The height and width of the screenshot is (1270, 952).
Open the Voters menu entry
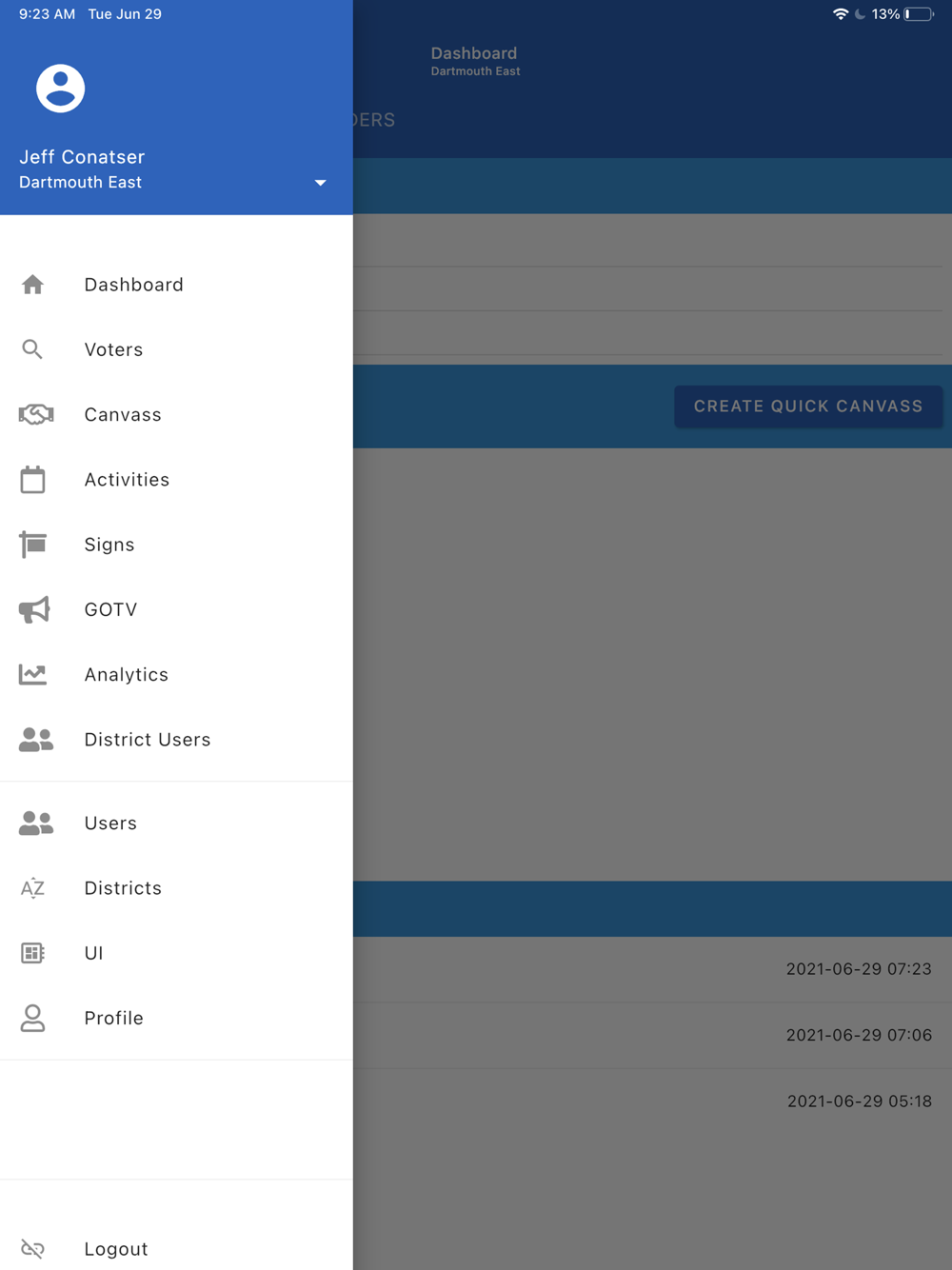tap(113, 349)
